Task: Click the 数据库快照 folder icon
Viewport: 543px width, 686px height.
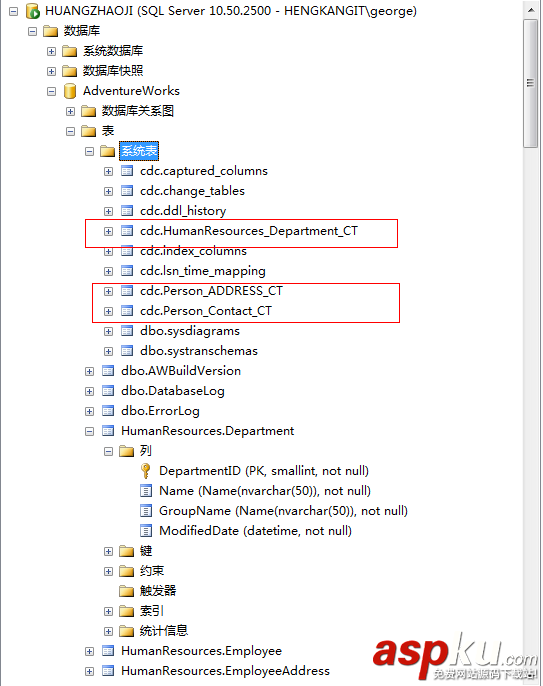Action: click(70, 71)
